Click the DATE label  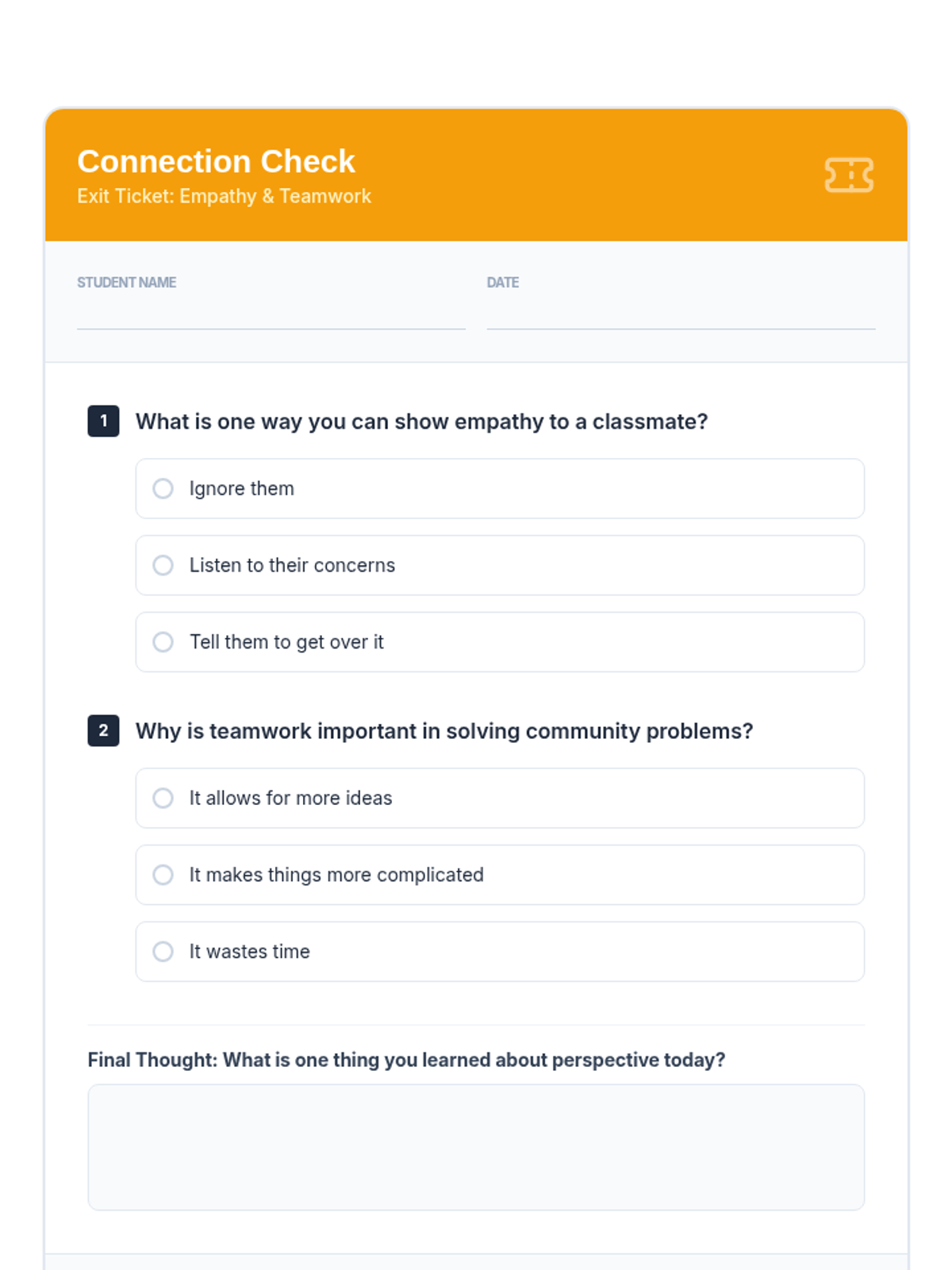(503, 283)
